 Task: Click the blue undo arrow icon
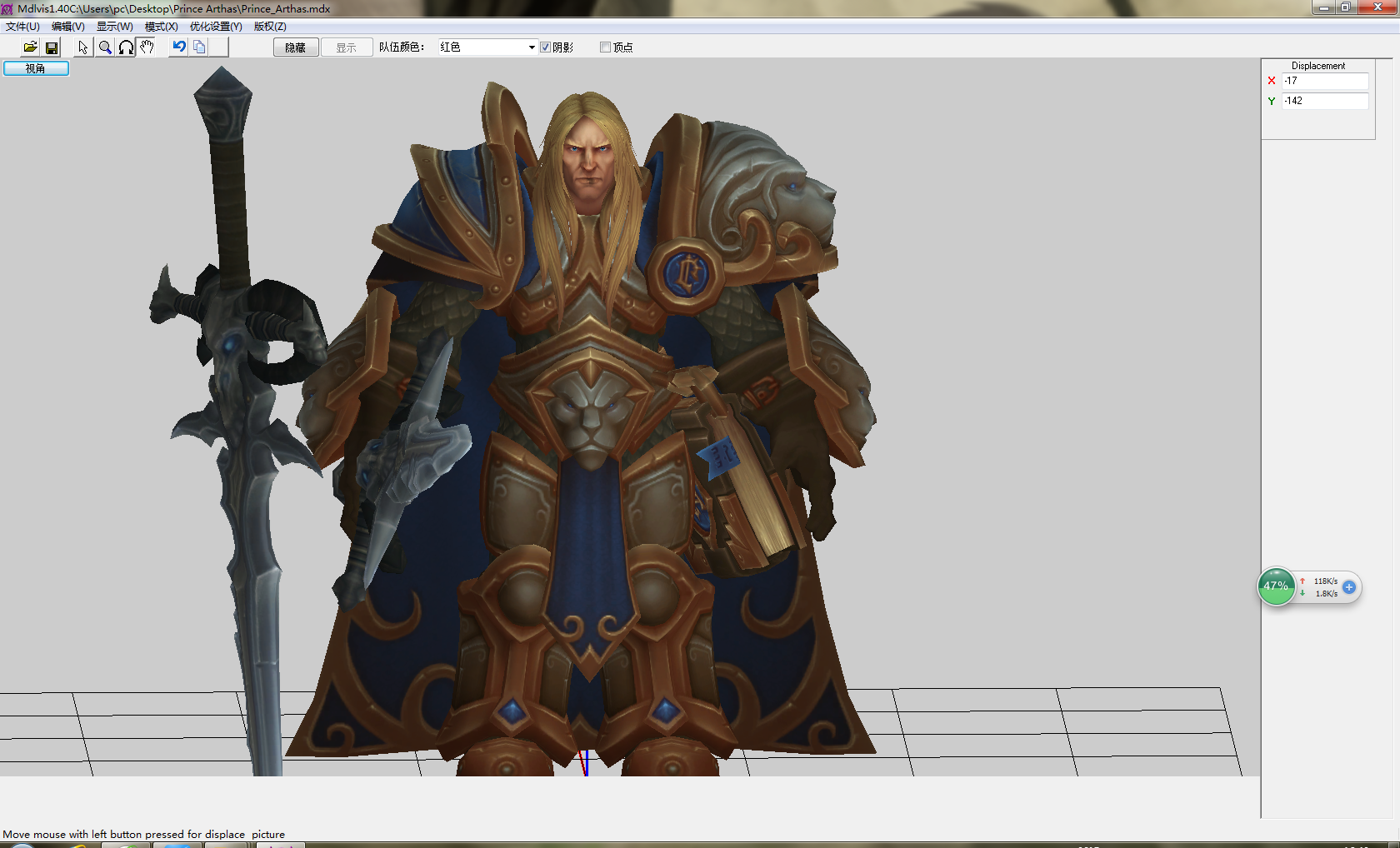tap(179, 47)
